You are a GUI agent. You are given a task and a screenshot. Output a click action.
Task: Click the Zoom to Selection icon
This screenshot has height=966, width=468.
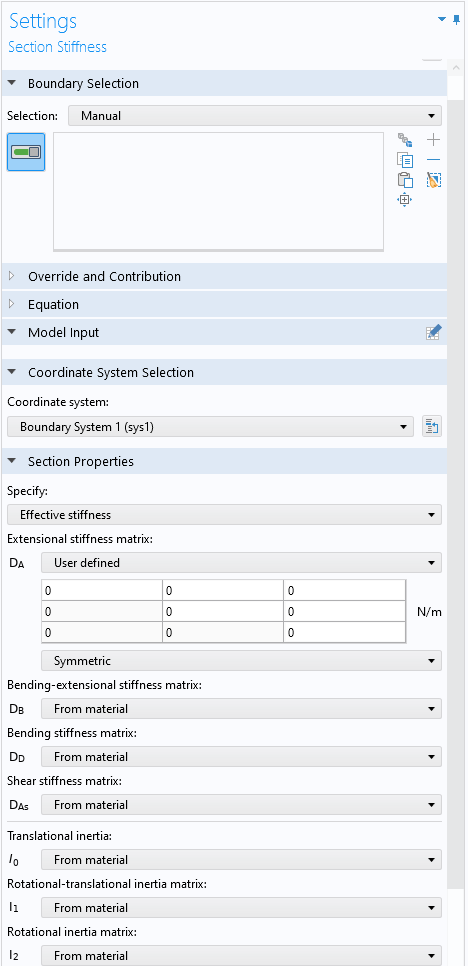click(405, 200)
